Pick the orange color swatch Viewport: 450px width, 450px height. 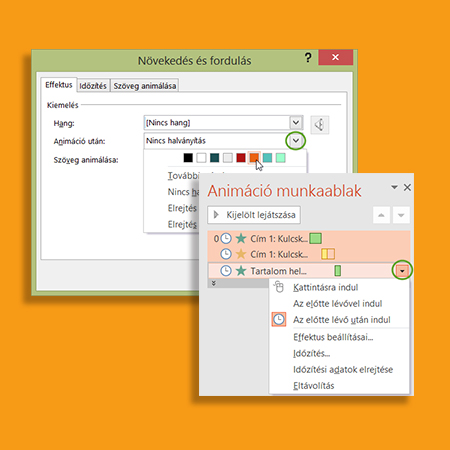pyautogui.click(x=254, y=158)
